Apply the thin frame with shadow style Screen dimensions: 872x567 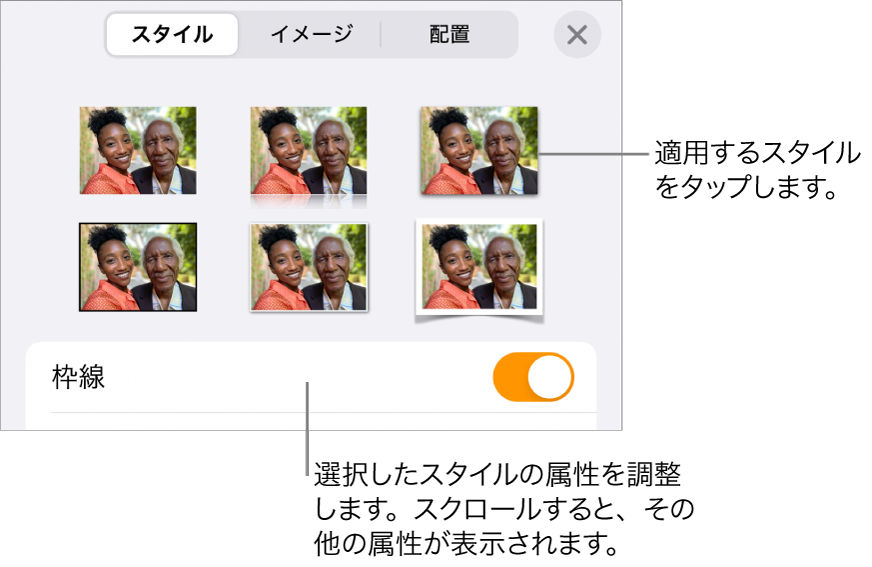click(x=309, y=267)
